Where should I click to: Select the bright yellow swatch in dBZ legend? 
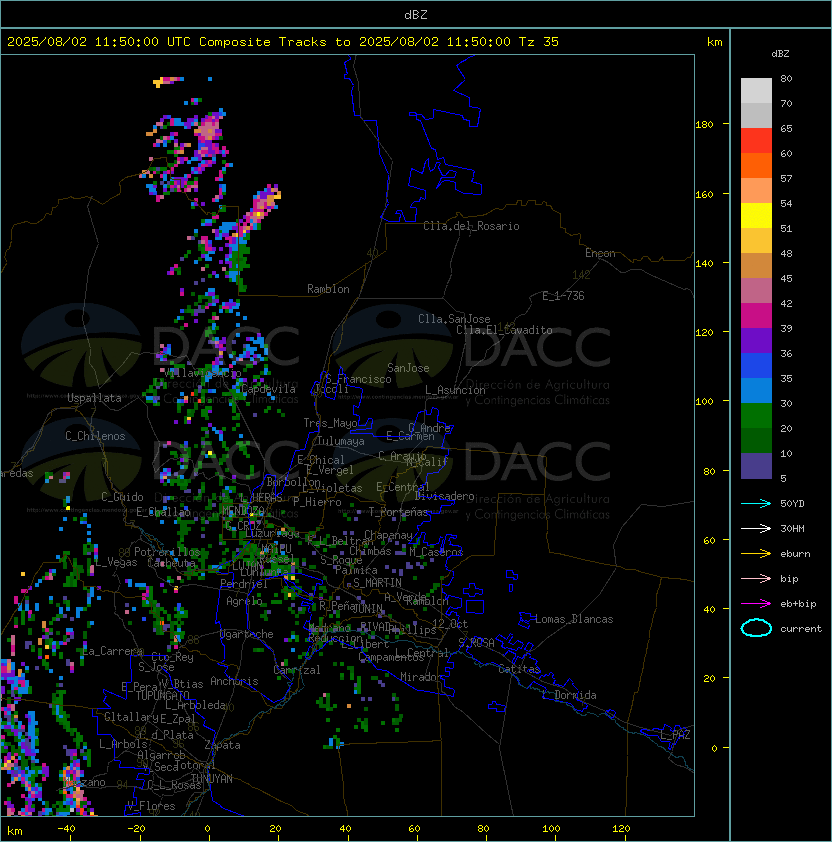tap(756, 216)
